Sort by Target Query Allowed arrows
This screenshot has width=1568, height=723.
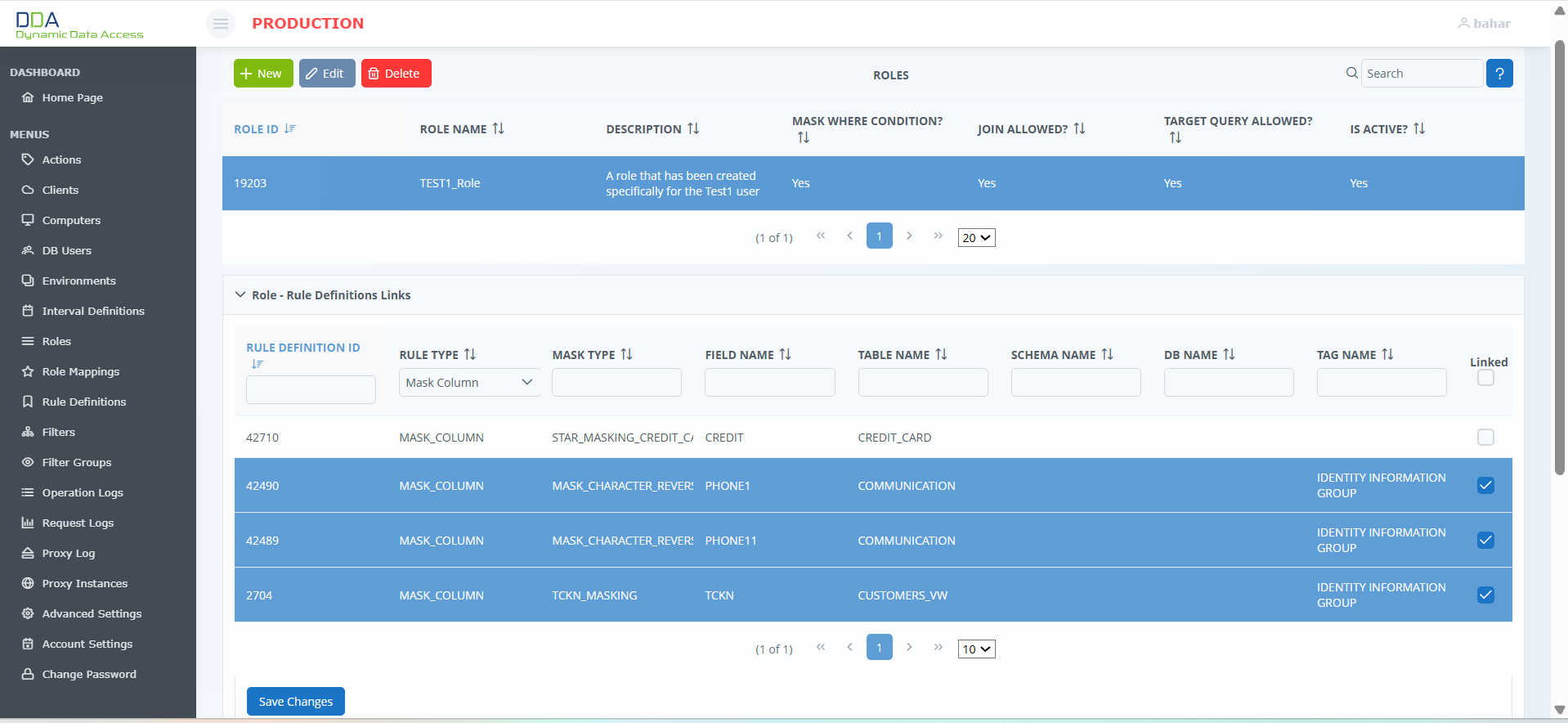(x=1176, y=137)
